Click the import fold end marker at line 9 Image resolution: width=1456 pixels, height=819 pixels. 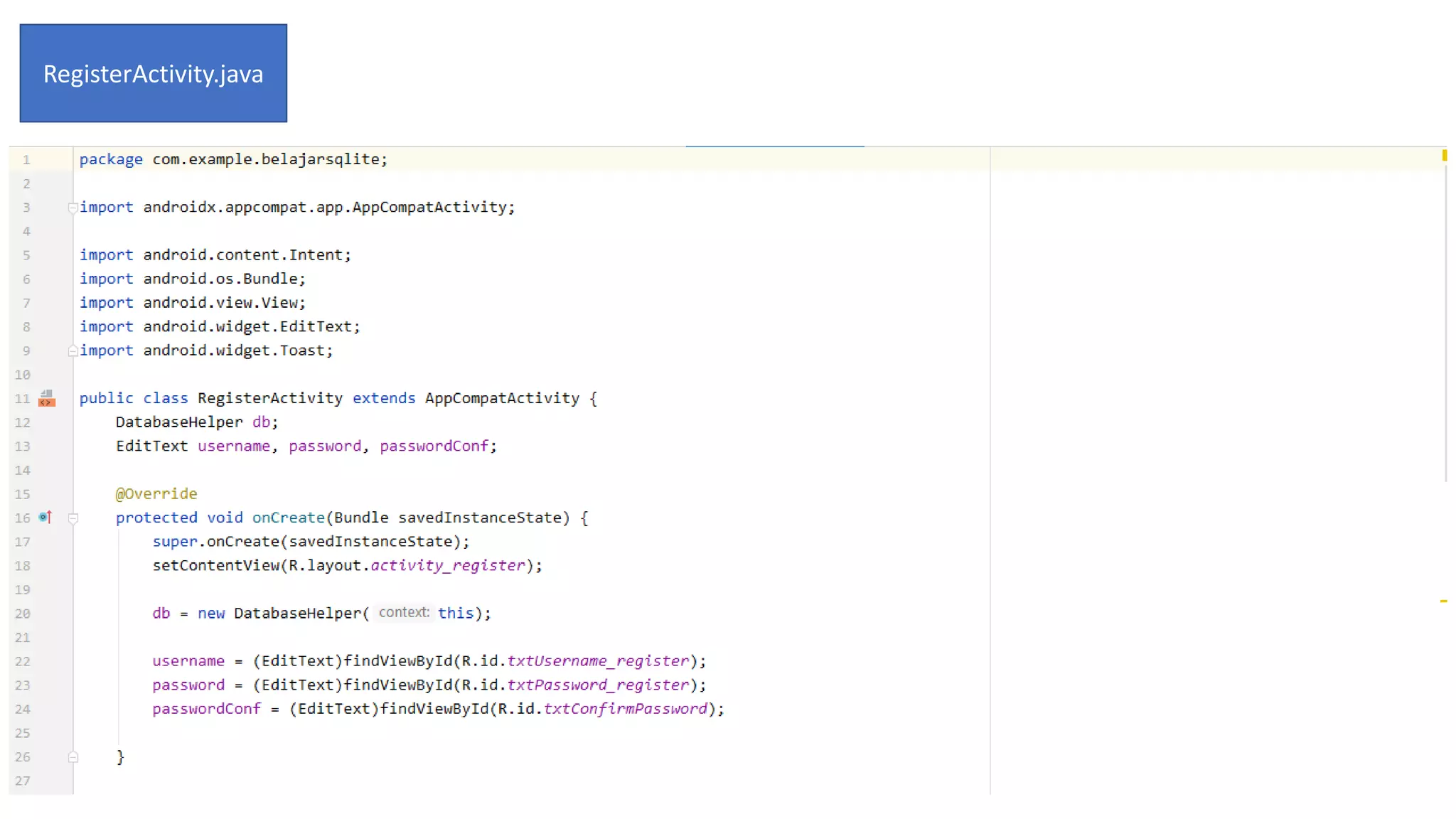(x=73, y=350)
